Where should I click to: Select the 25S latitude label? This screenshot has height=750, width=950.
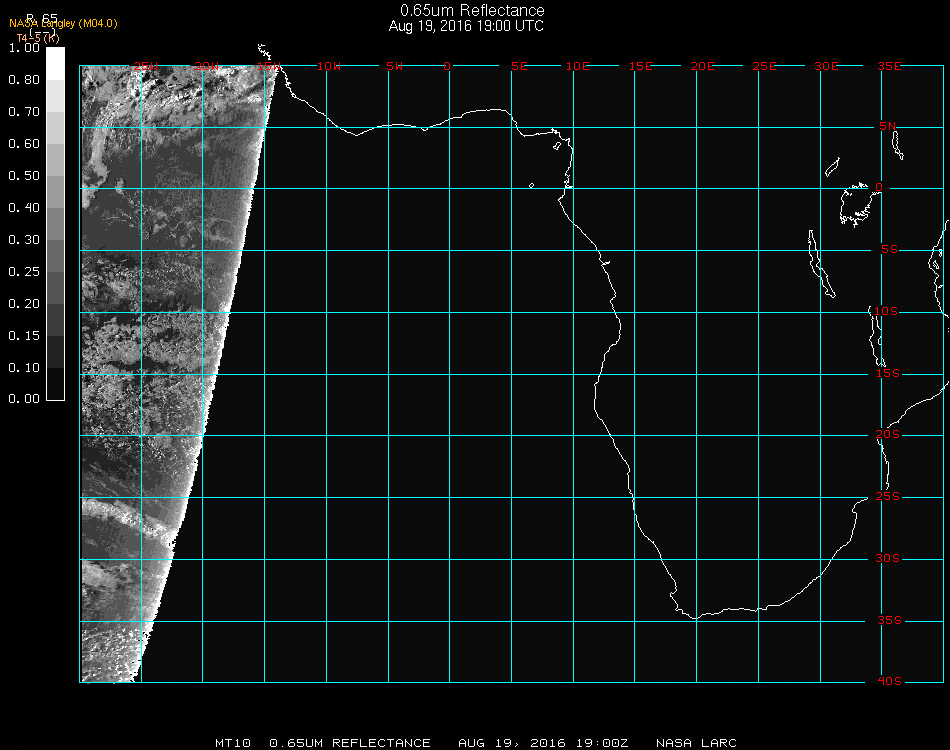click(x=888, y=497)
